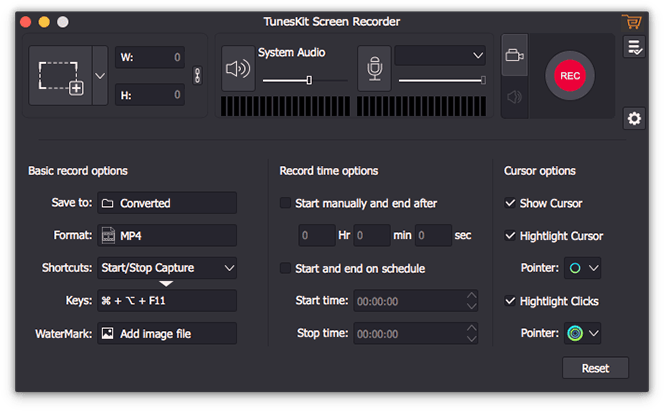This screenshot has width=664, height=411.
Task: Open the Hightlight Clicks pointer style dropdown
Action: pyautogui.click(x=583, y=334)
